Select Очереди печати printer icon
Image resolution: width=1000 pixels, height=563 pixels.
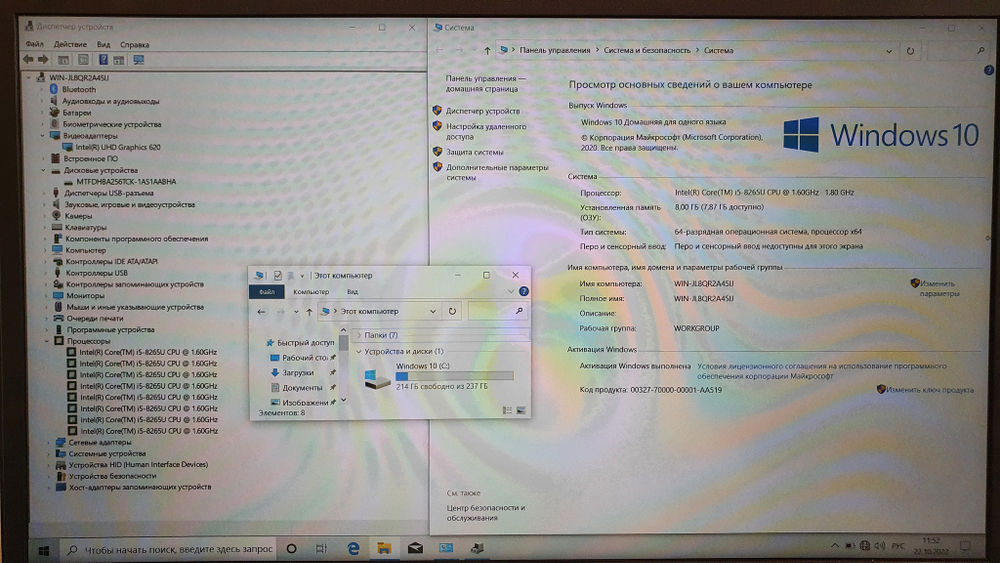(58, 318)
